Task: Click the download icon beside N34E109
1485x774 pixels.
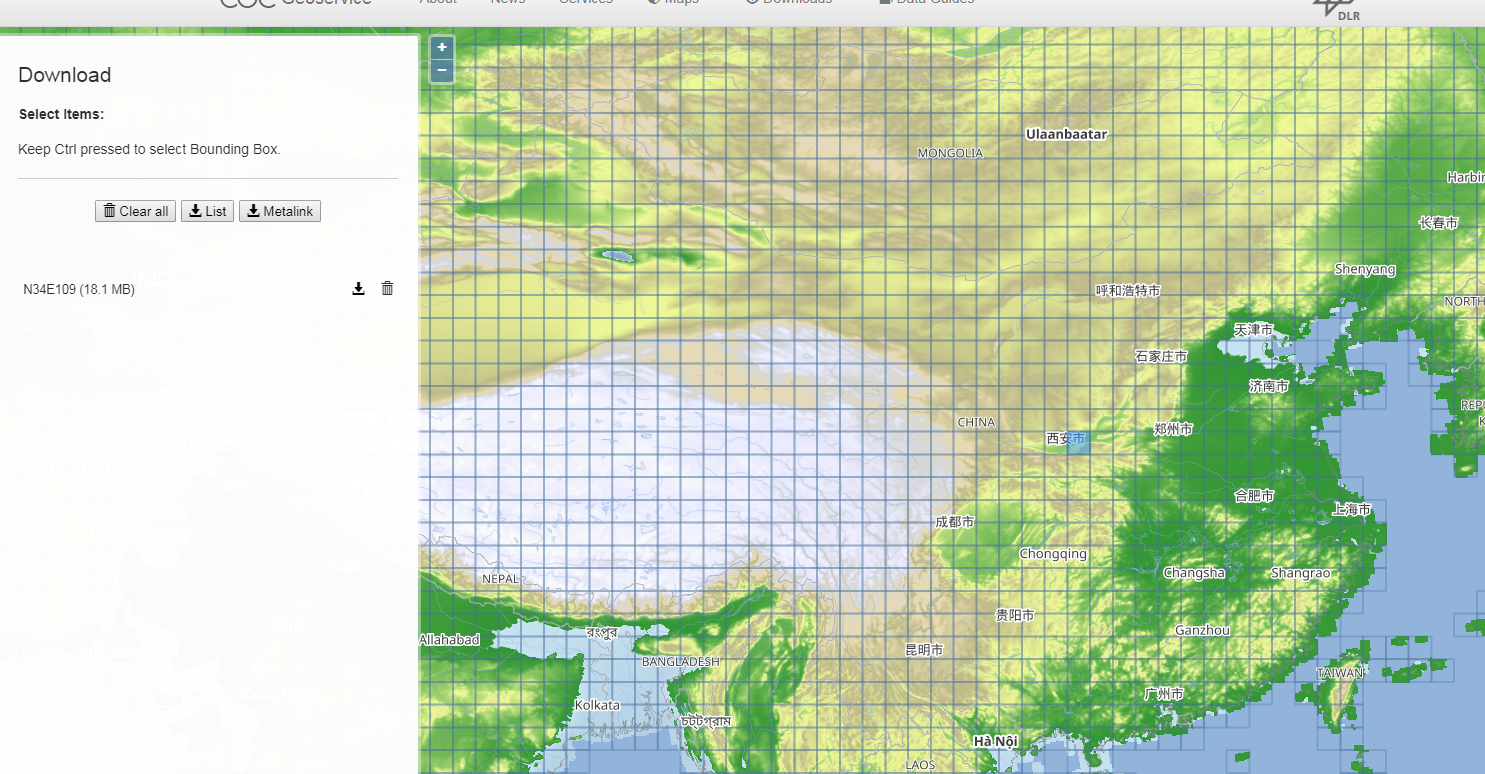Action: tap(358, 288)
